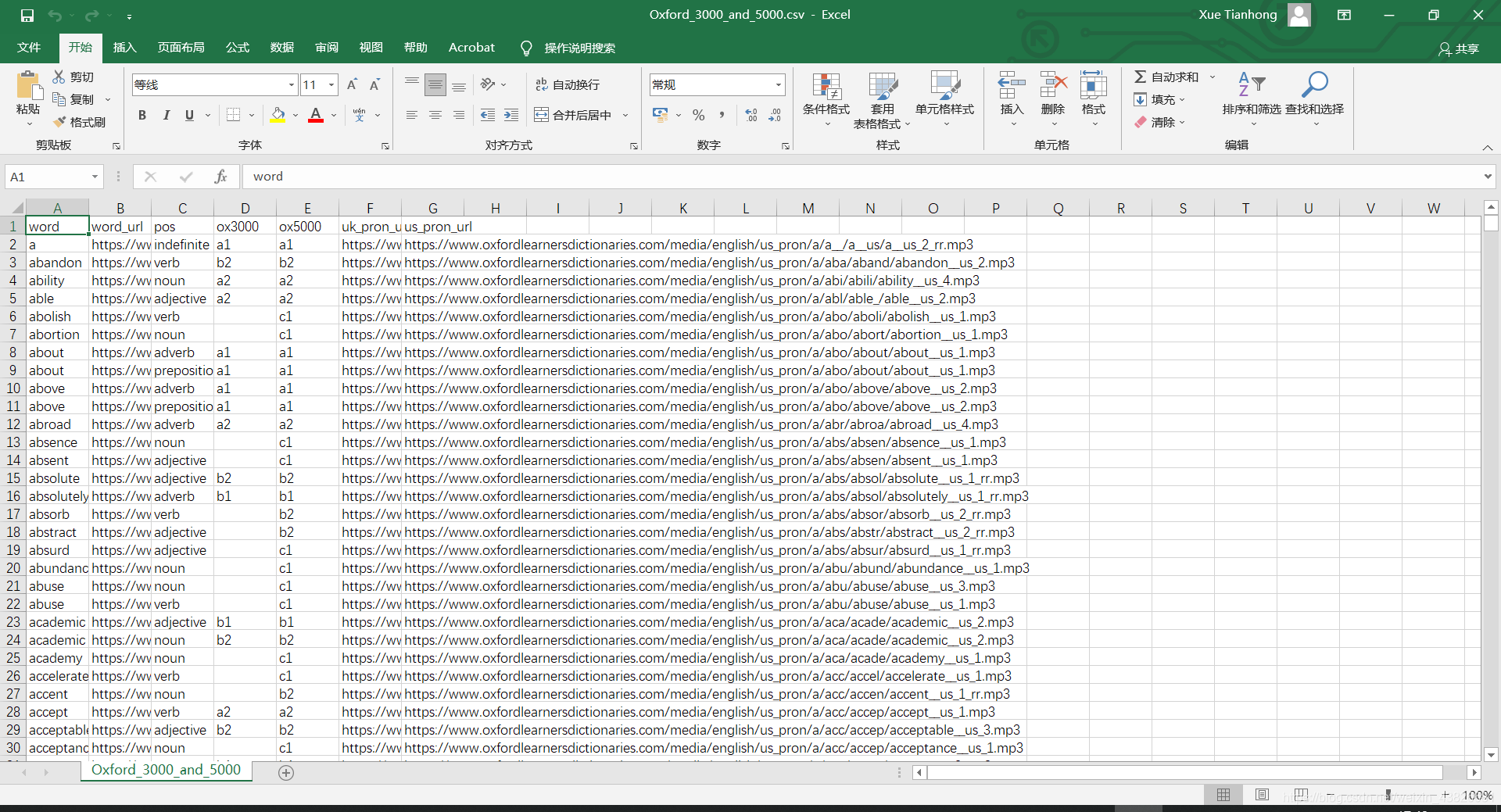Toggle Italic formatting
Viewport: 1501px width, 812px height.
click(166, 115)
